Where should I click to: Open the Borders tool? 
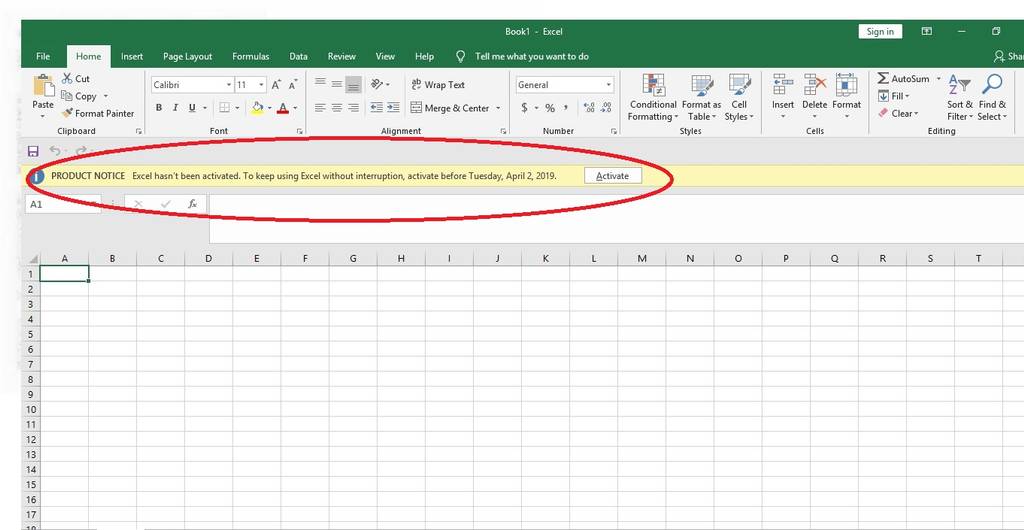point(224,108)
